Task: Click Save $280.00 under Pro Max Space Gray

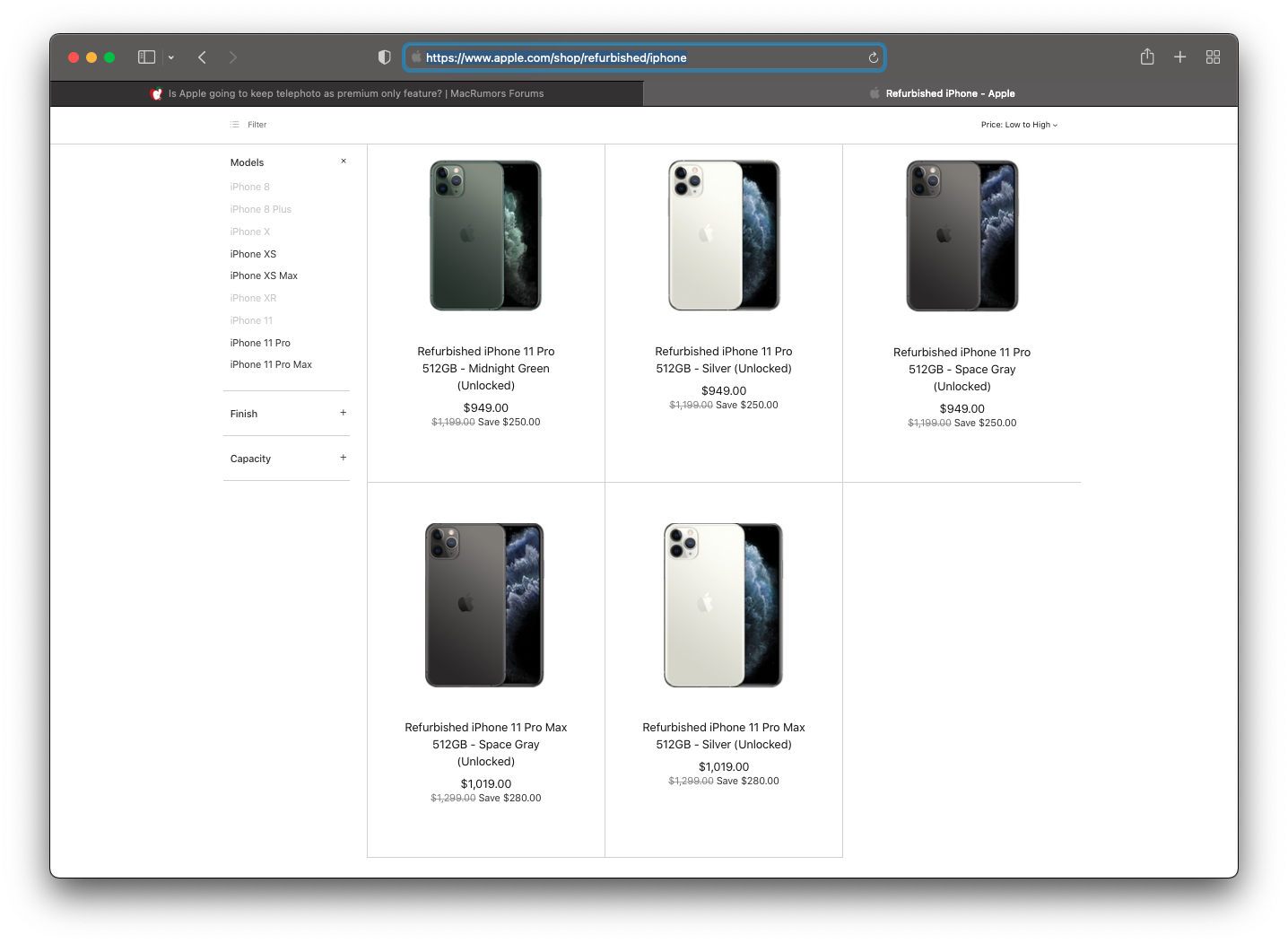Action: coord(510,798)
